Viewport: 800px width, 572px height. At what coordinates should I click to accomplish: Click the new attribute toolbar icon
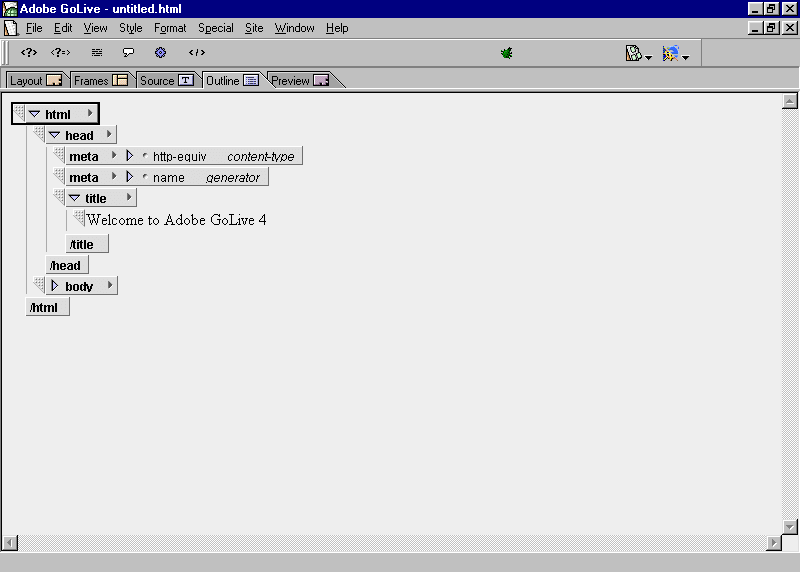60,53
